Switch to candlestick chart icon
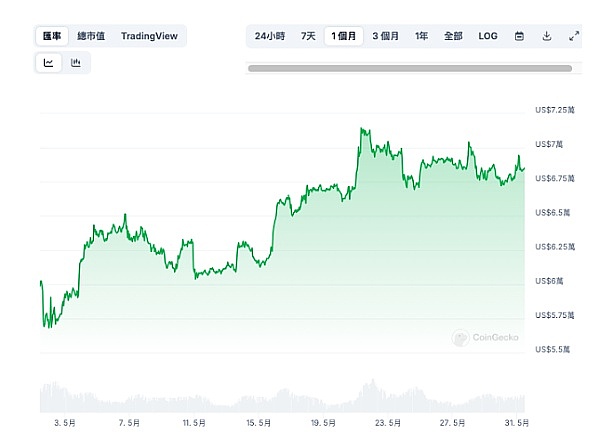600x438 pixels. click(x=76, y=63)
